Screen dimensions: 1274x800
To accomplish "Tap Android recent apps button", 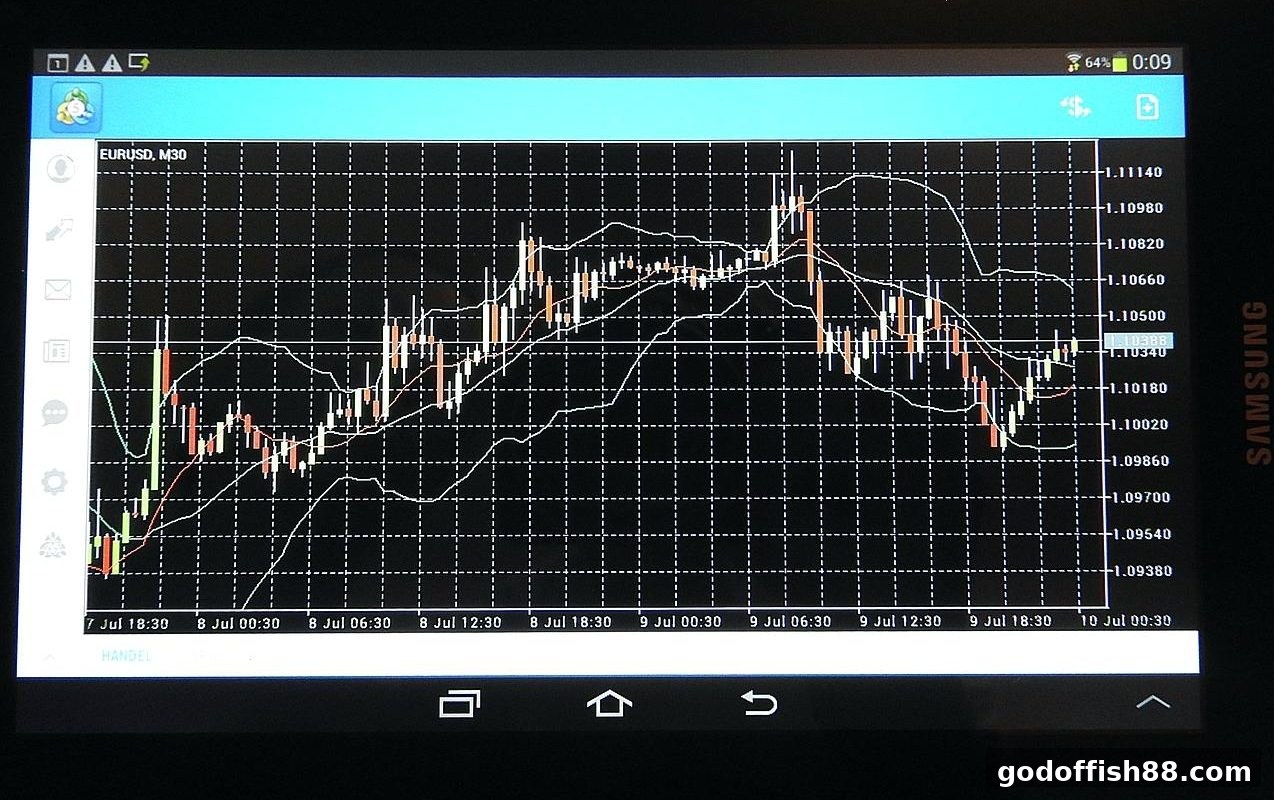I will 460,704.
